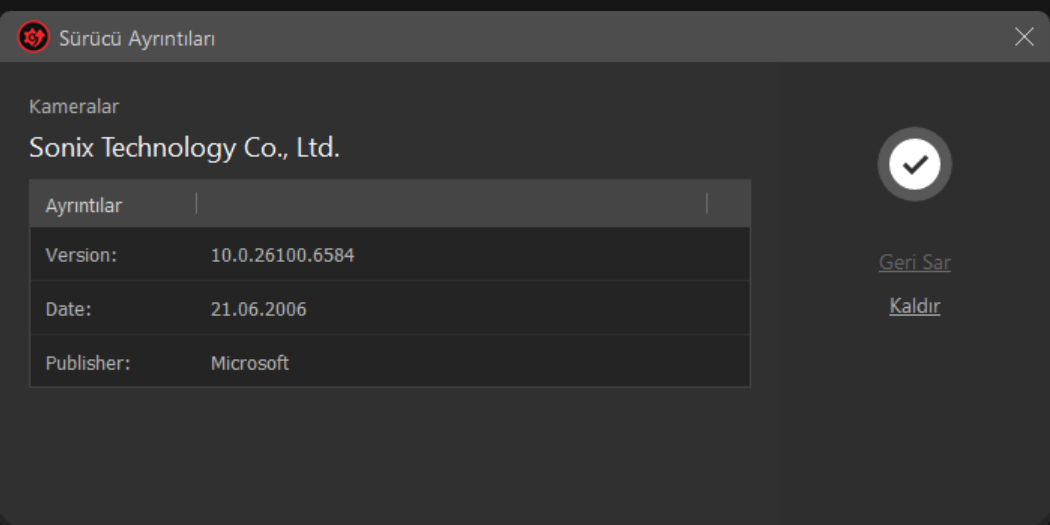The width and height of the screenshot is (1050, 525).
Task: Click the Sürücü Ayrıntıları title text
Action: (137, 38)
